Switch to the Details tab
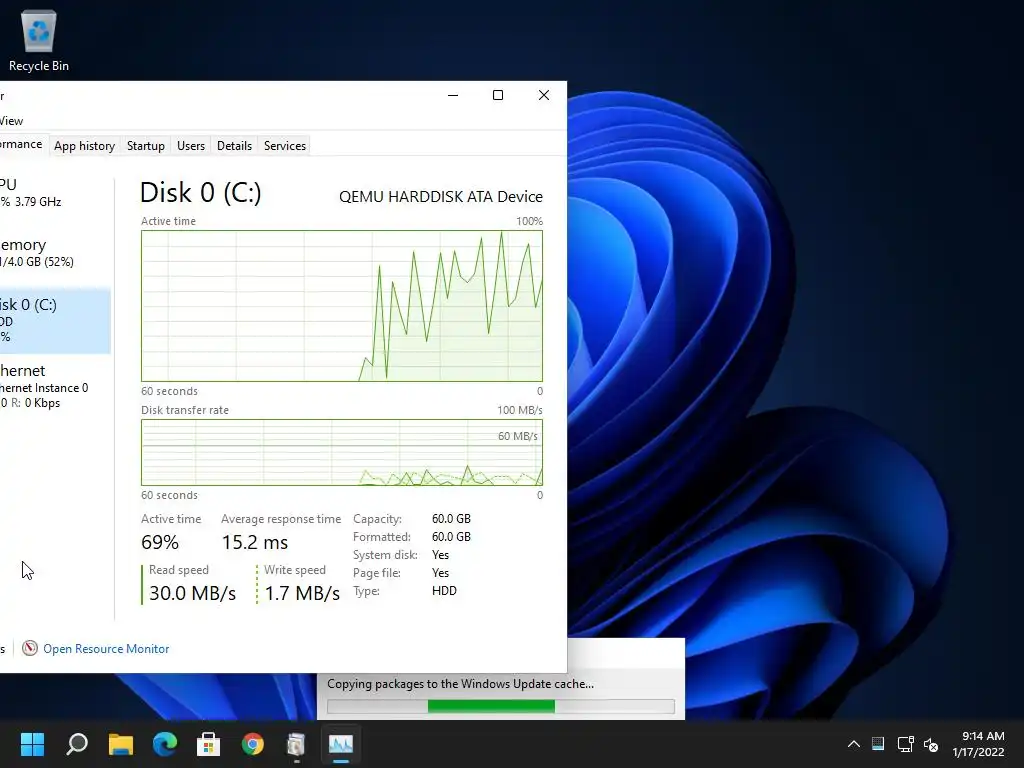This screenshot has width=1024, height=768. pos(234,146)
